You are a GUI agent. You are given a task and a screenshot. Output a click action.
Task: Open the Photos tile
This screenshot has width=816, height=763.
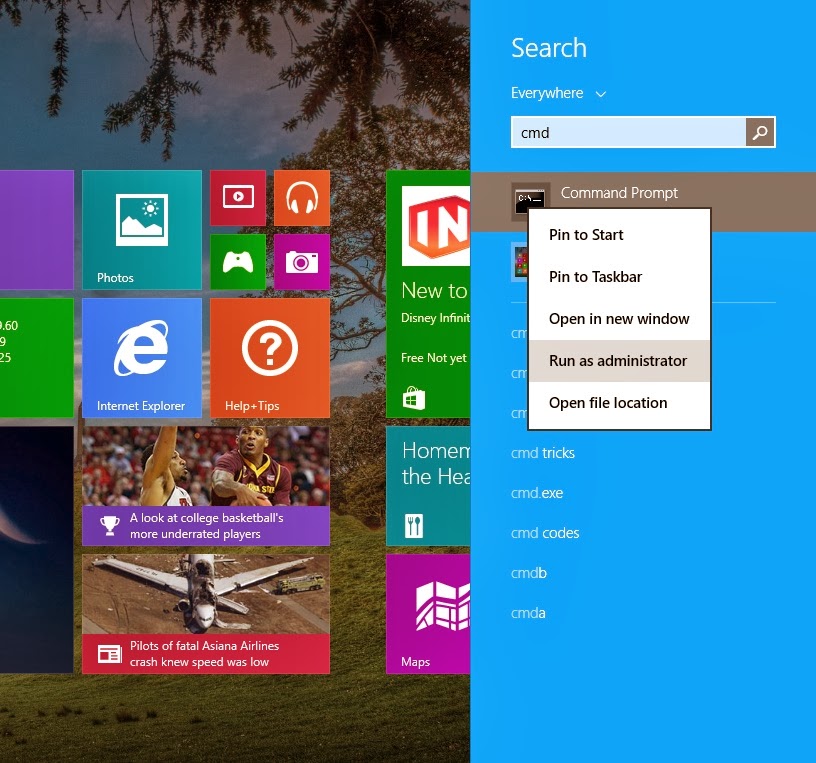pyautogui.click(x=142, y=230)
